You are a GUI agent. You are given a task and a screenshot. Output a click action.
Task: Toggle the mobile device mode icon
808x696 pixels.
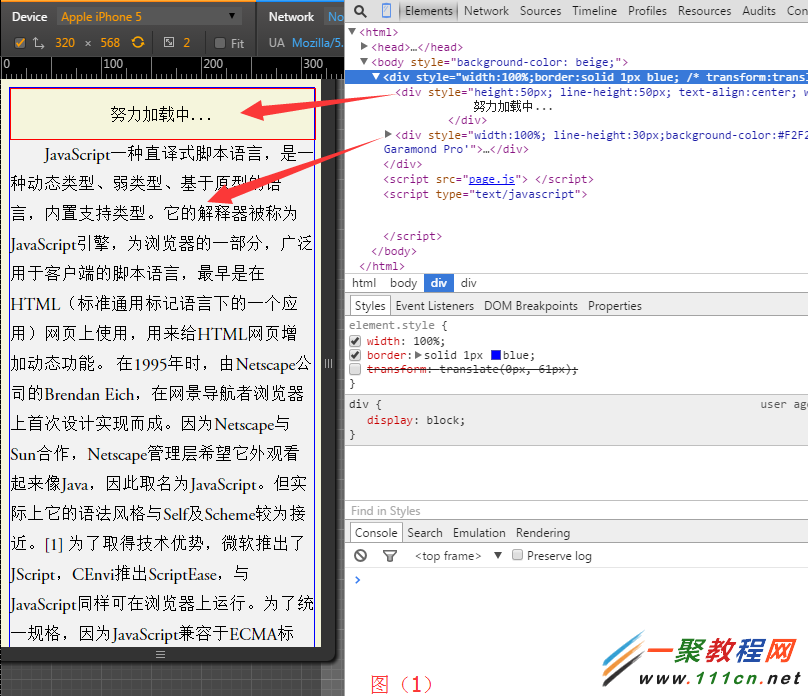tap(386, 10)
